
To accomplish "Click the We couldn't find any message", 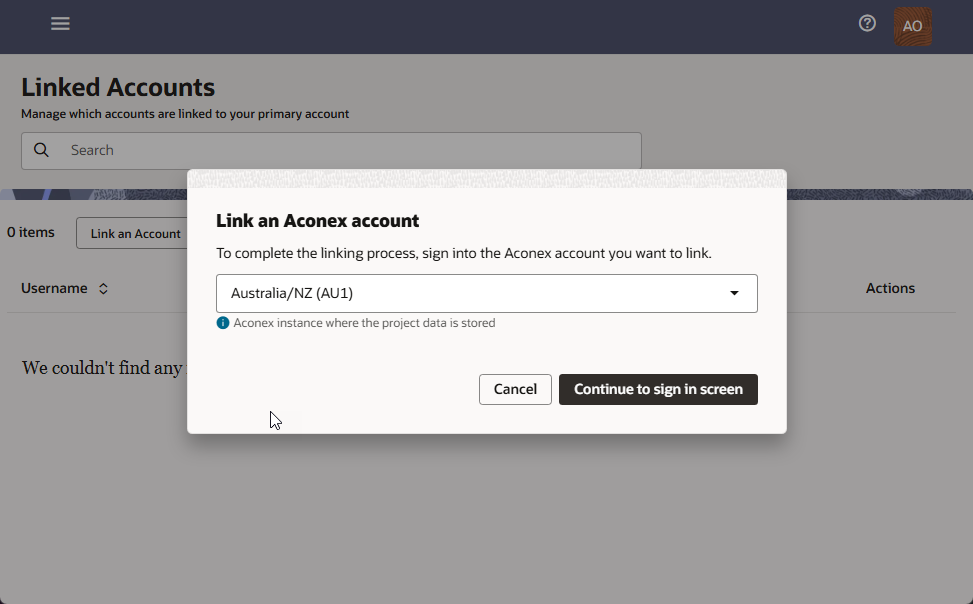I will click(102, 368).
